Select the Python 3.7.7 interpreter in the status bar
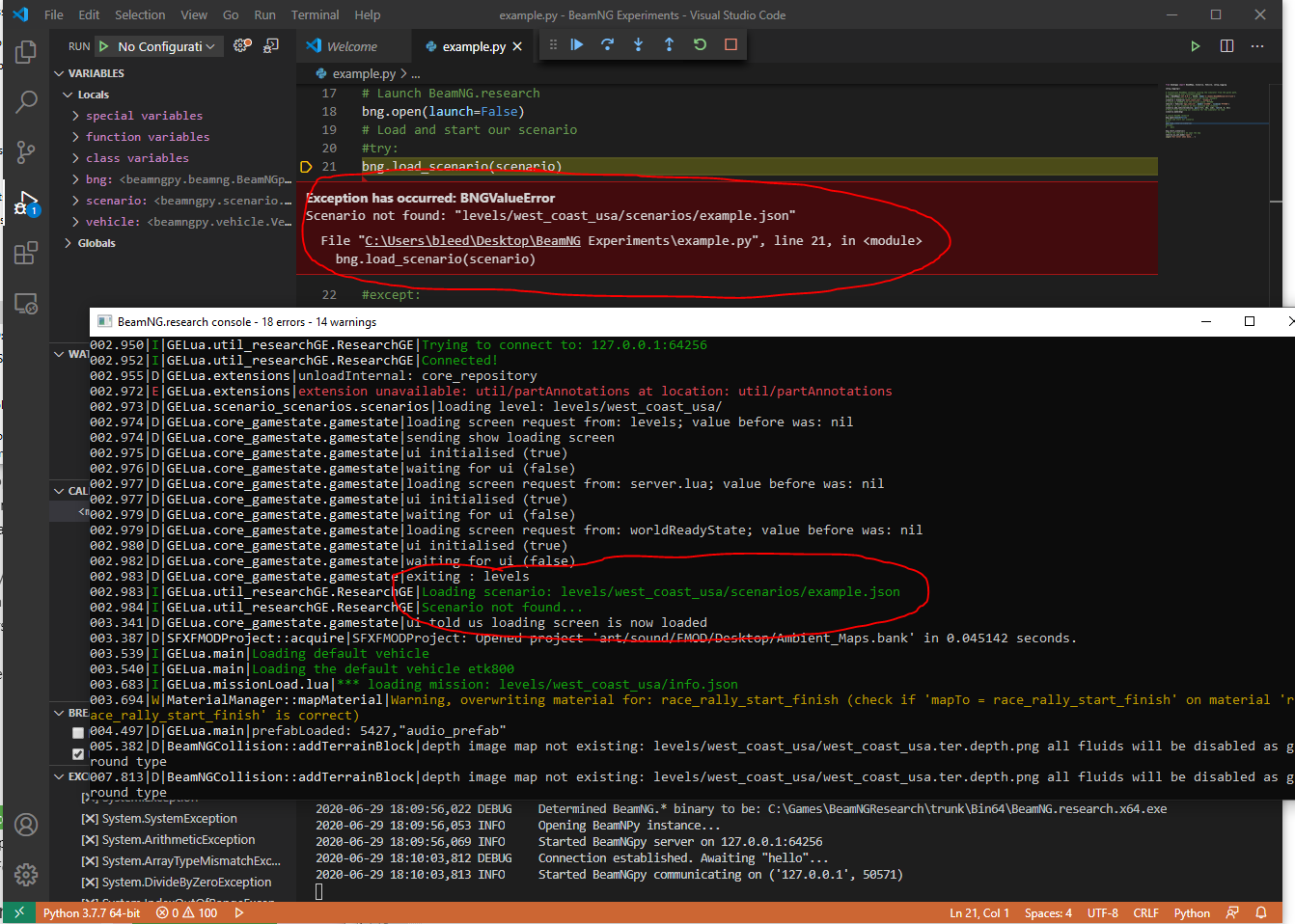The width and height of the screenshot is (1295, 924). pos(92,912)
